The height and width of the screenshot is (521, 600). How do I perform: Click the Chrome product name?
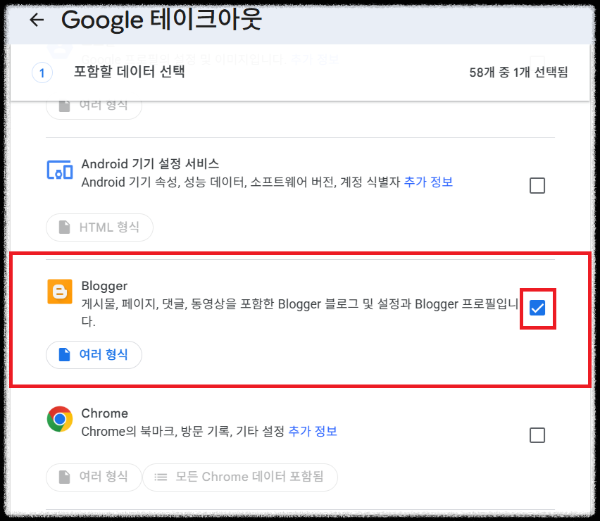(105, 414)
